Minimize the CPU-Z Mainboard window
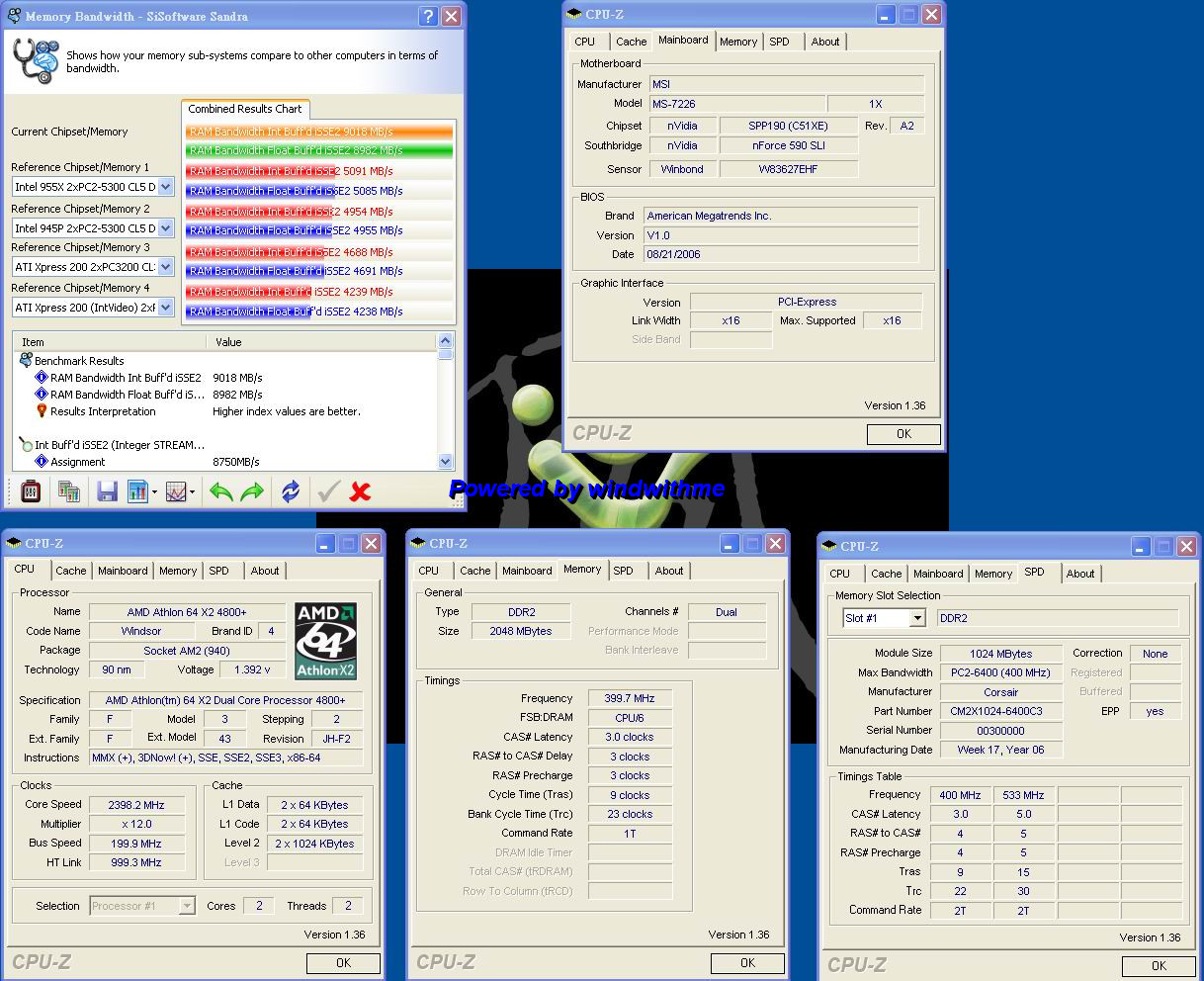The image size is (1204, 981). coord(886,15)
